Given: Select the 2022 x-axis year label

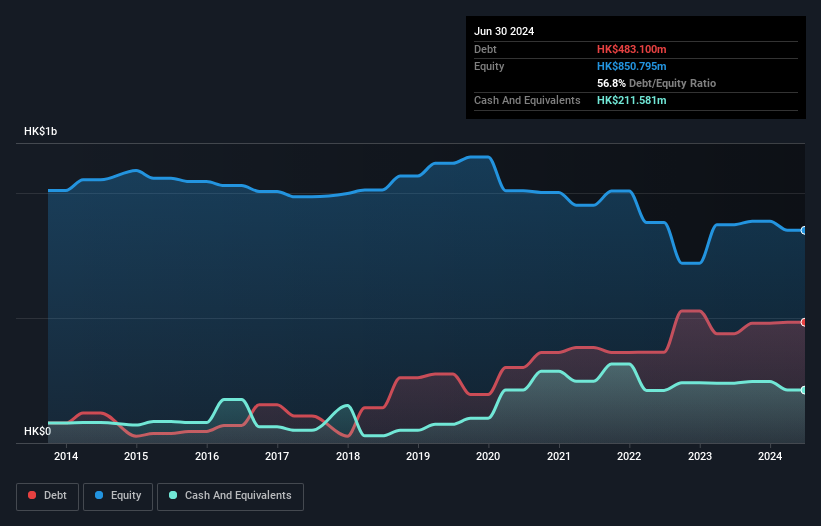Looking at the screenshot, I should pyautogui.click(x=629, y=457).
